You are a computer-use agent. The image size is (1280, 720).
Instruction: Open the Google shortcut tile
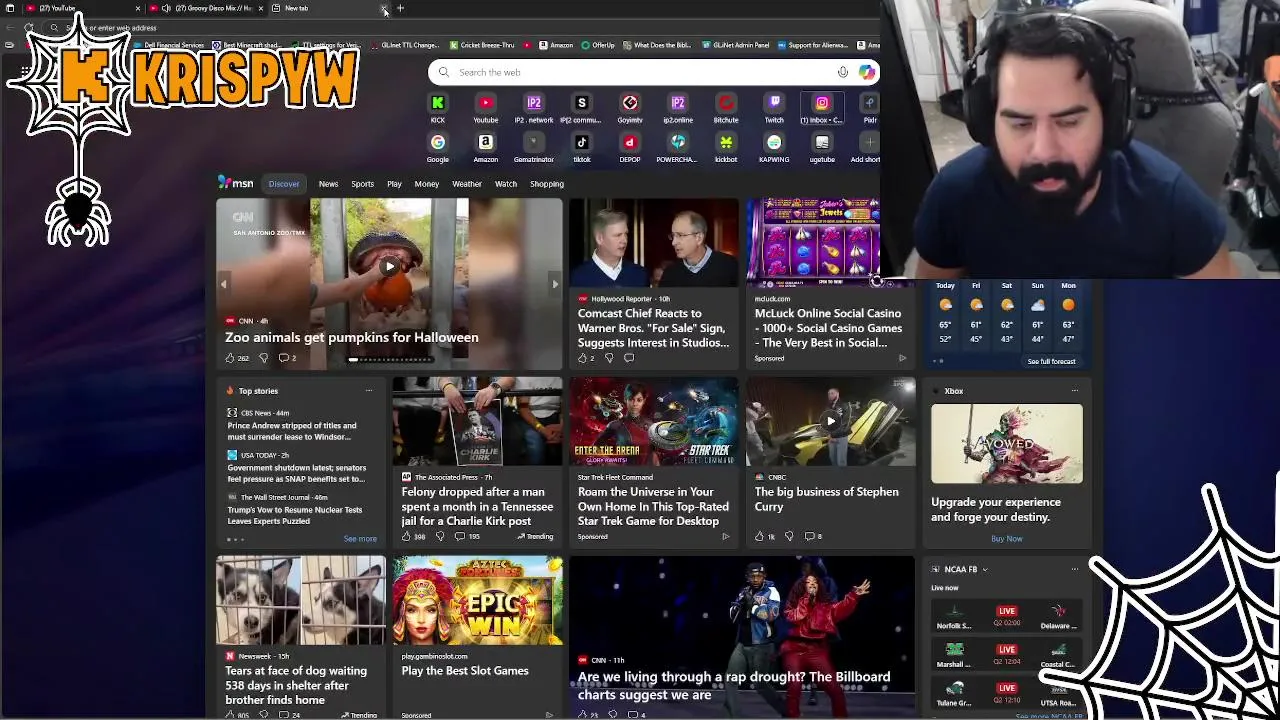click(x=437, y=148)
